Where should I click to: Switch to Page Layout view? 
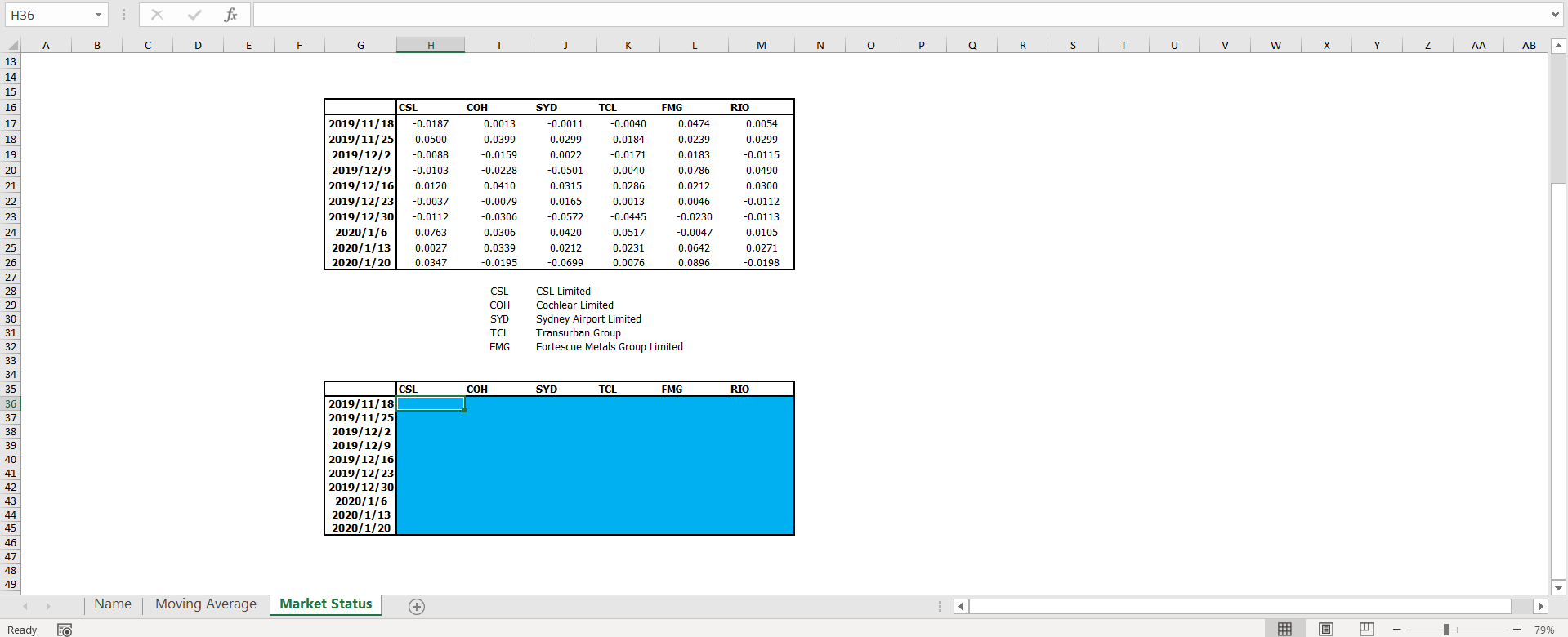pyautogui.click(x=1326, y=629)
